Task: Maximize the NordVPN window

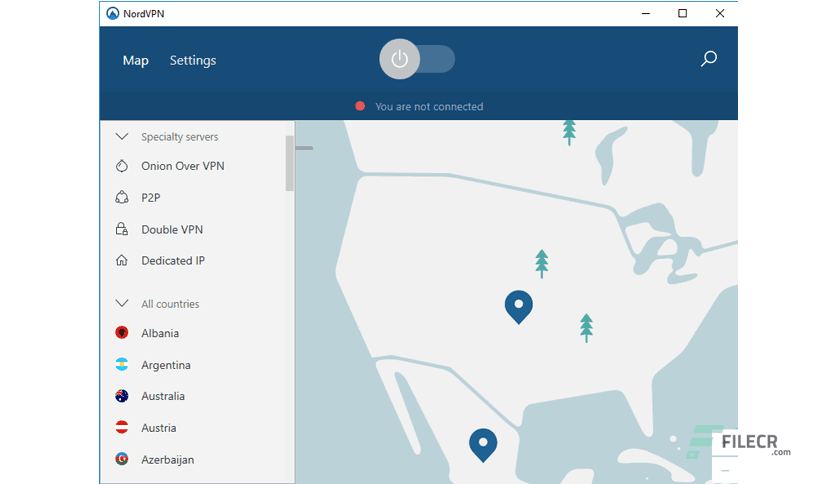Action: pyautogui.click(x=682, y=13)
